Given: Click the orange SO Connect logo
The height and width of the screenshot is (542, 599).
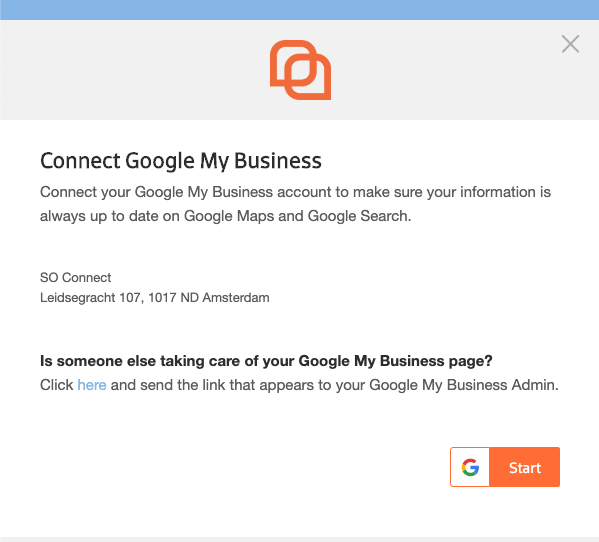Looking at the screenshot, I should 300,70.
